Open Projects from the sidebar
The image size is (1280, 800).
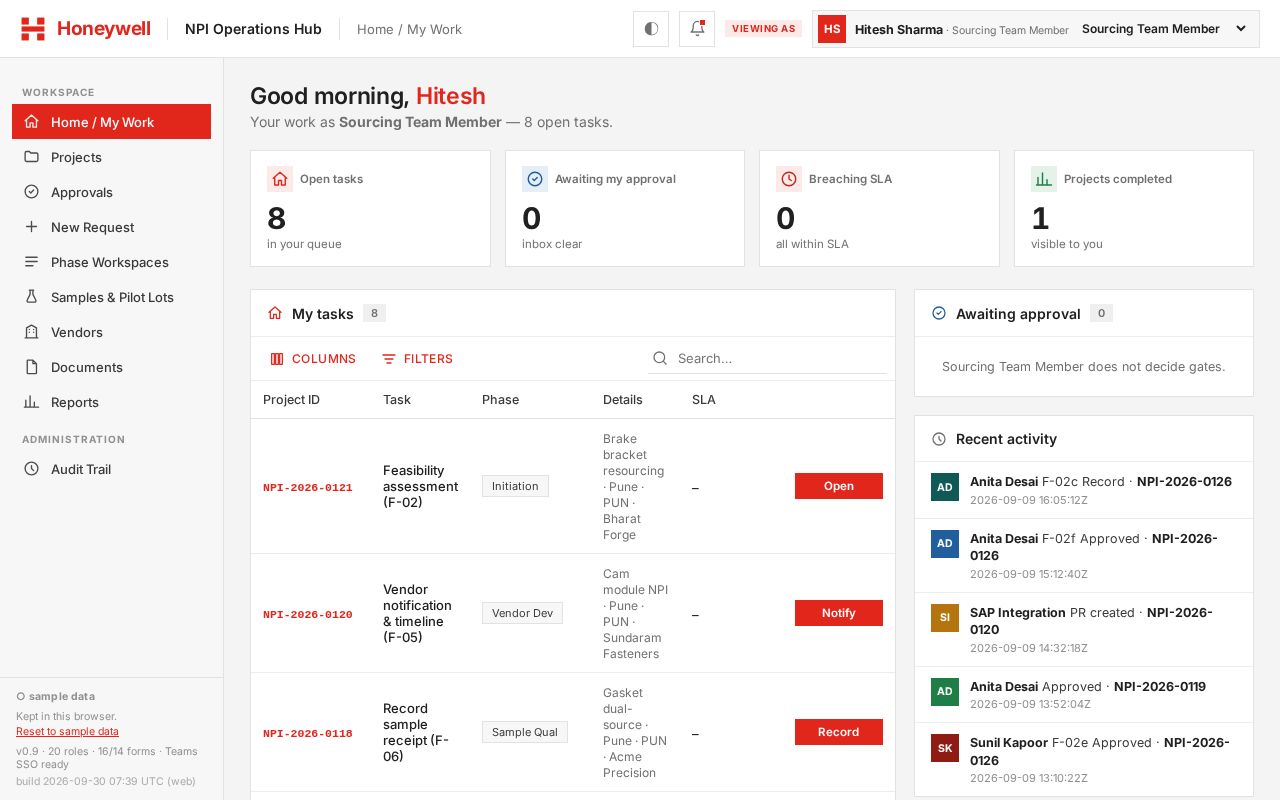[x=111, y=157]
